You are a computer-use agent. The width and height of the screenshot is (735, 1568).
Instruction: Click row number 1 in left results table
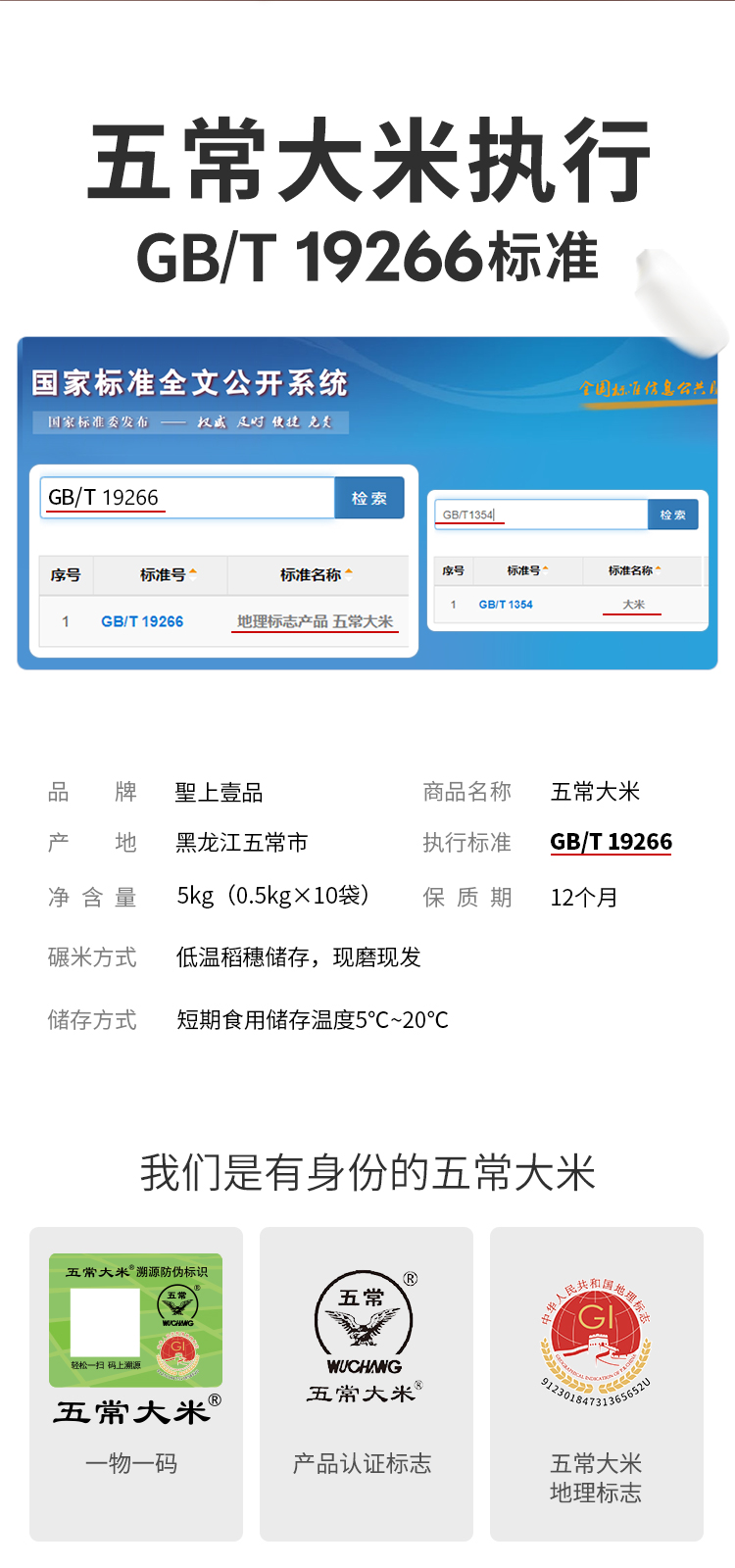point(66,621)
